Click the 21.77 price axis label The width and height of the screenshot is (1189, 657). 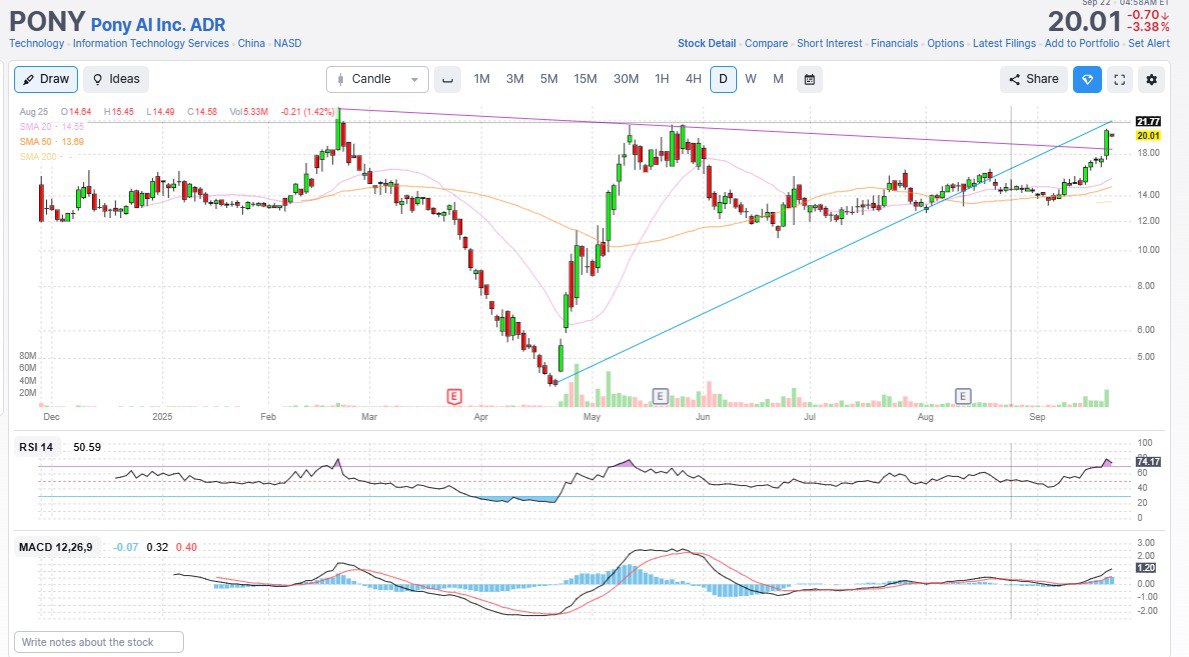coord(1148,121)
